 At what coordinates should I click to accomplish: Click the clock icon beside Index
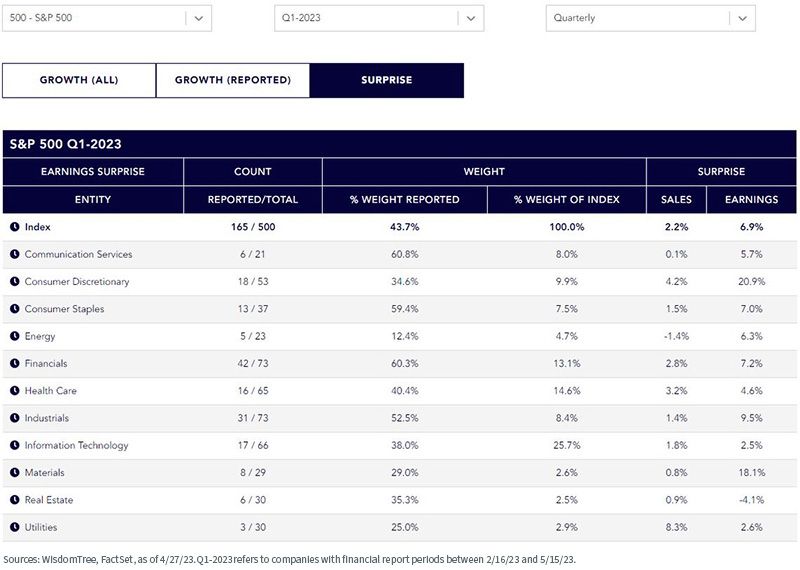14,227
